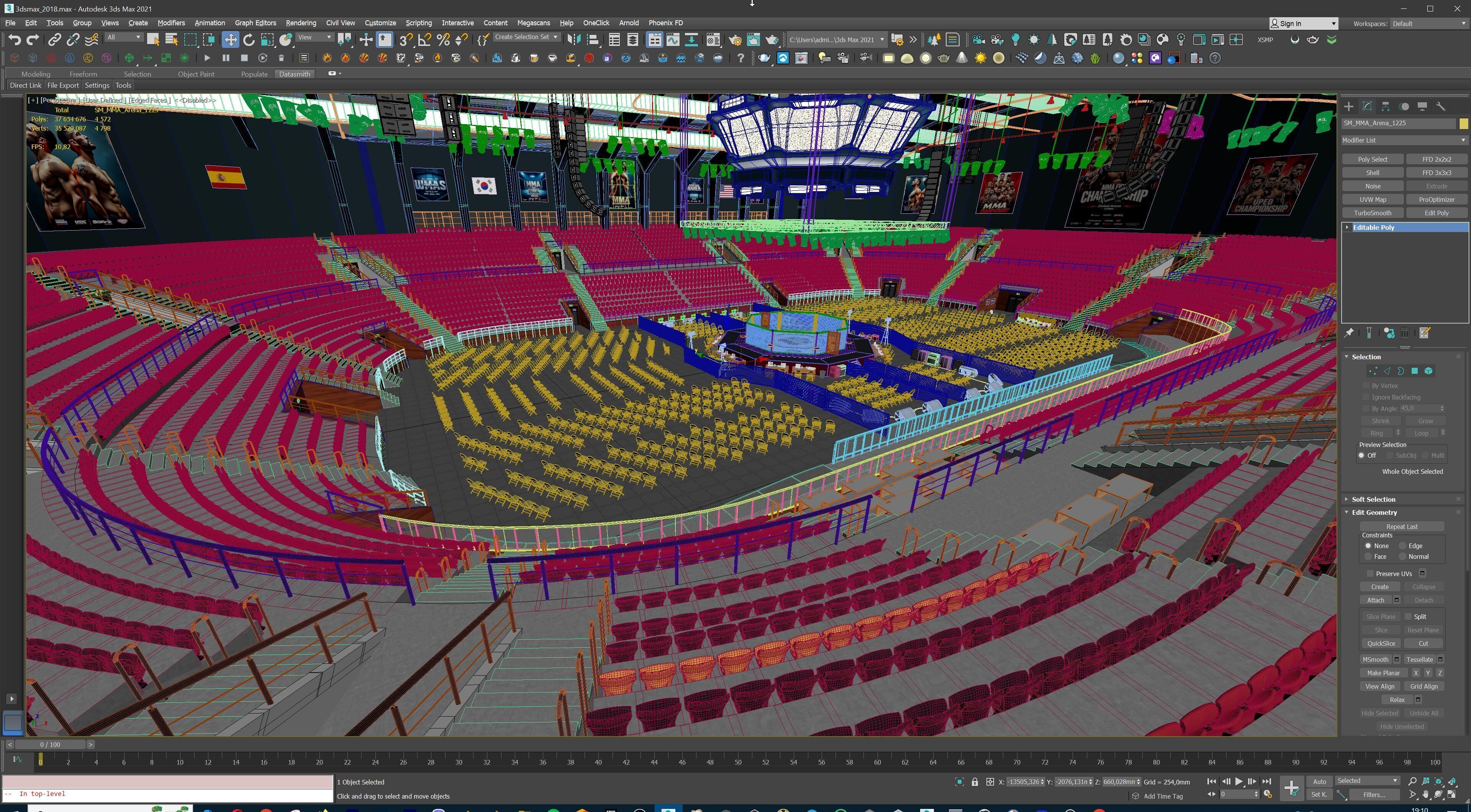Open the Utilities wrench panel tab

(x=1441, y=106)
